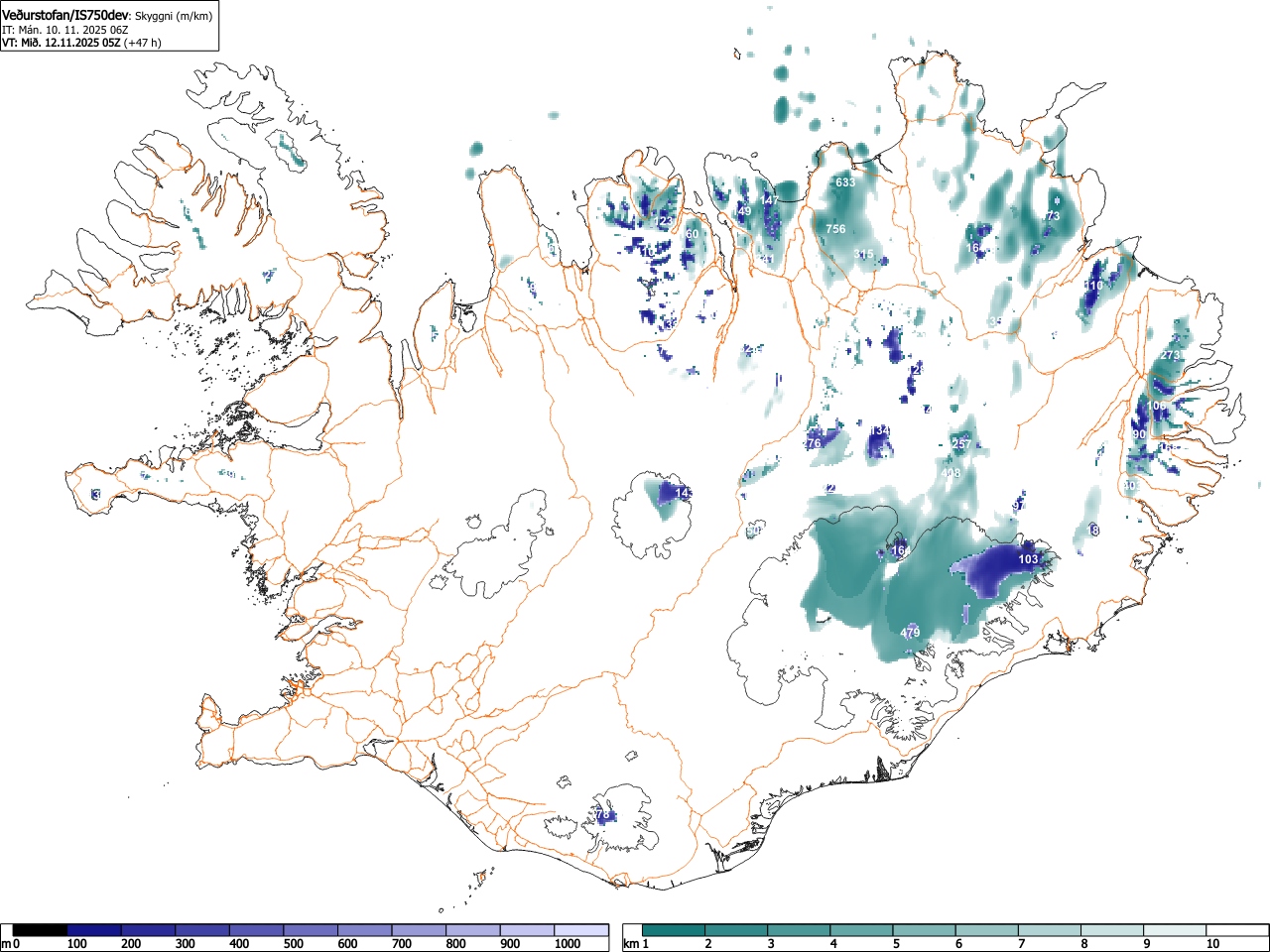Viewport: 1270px width, 952px height.
Task: Choose the 900–1000 m pale lavender swatch
Action: click(x=527, y=930)
